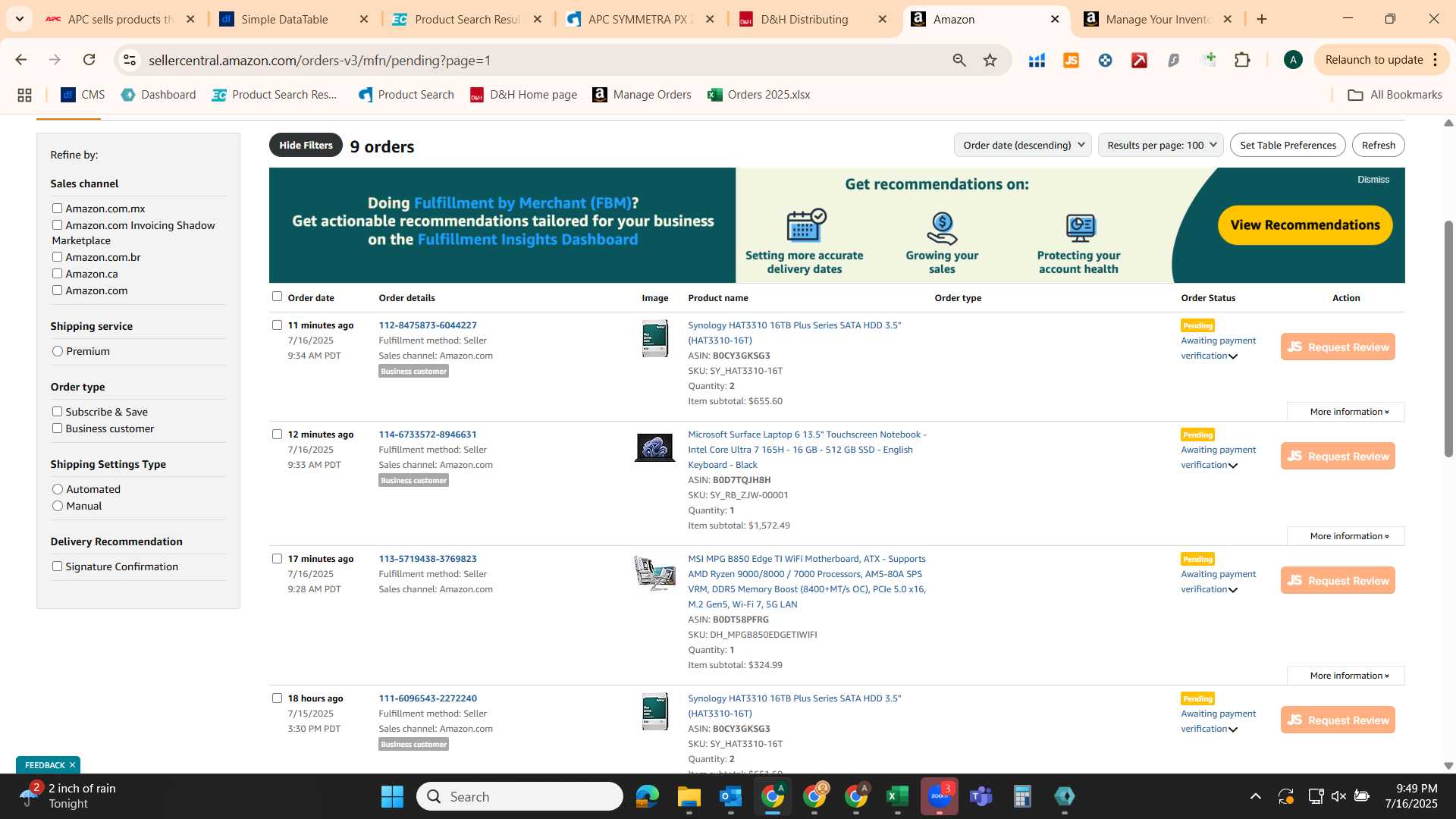Check the Amazon.com.mx sales channel
The image size is (1456, 819).
pos(57,209)
